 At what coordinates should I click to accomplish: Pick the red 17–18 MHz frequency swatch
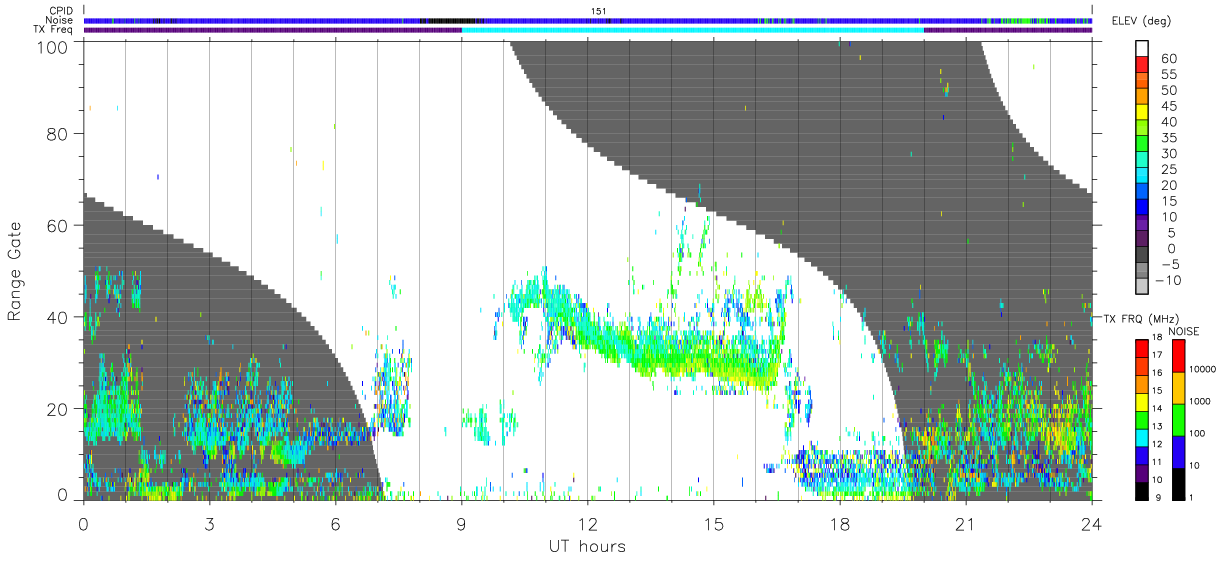click(1141, 348)
